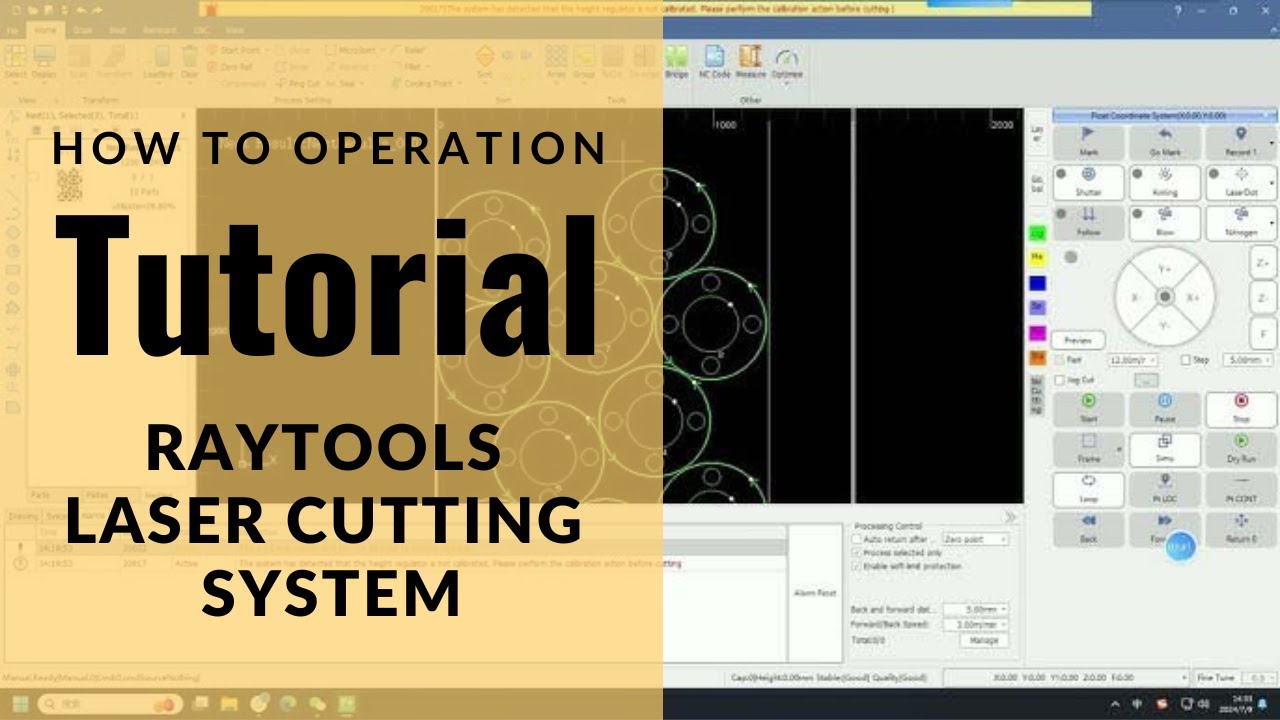1280x720 pixels.
Task: Select the Measure tool
Action: (x=750, y=61)
